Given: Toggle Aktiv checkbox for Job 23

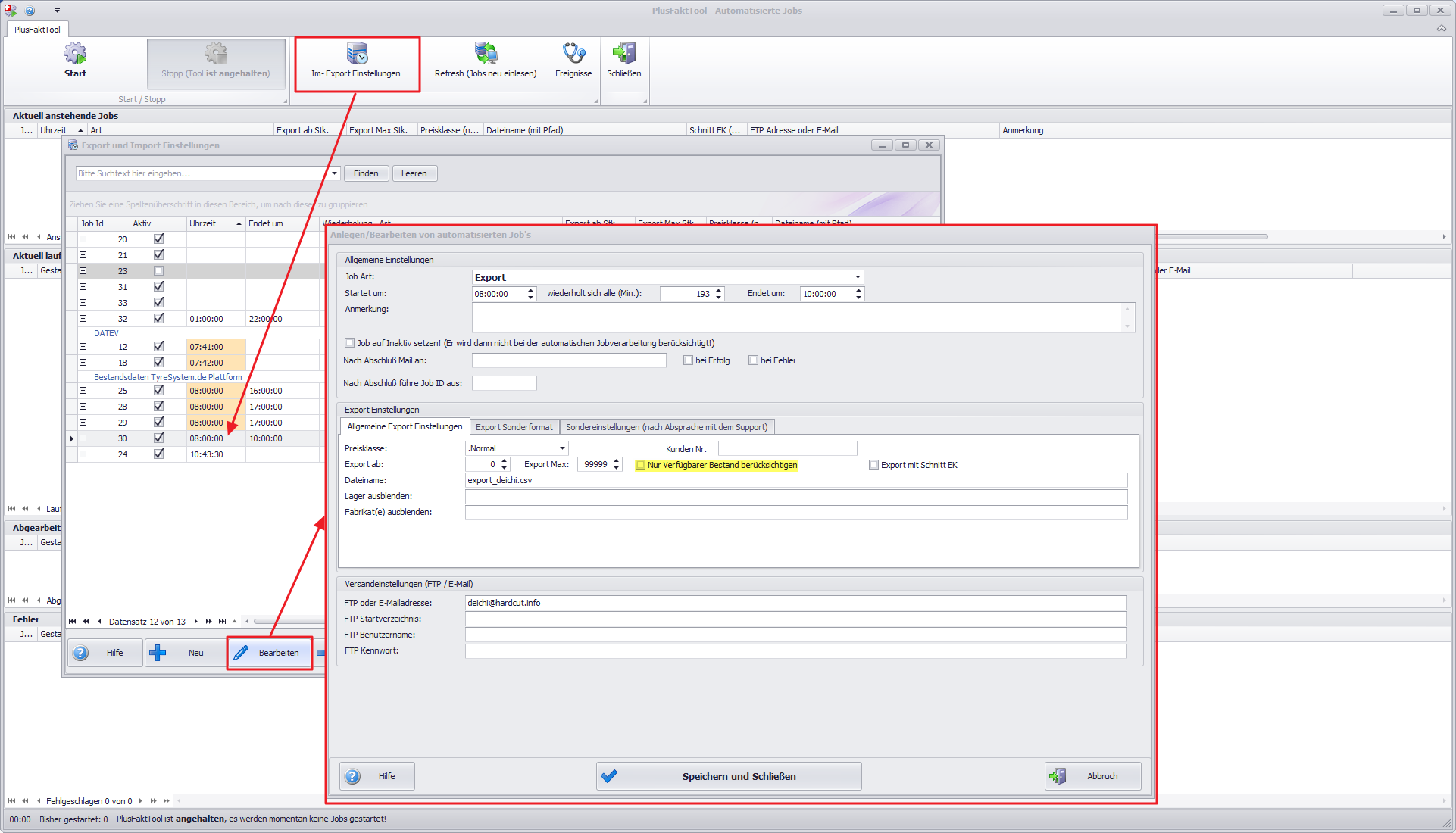Looking at the screenshot, I should coord(158,270).
